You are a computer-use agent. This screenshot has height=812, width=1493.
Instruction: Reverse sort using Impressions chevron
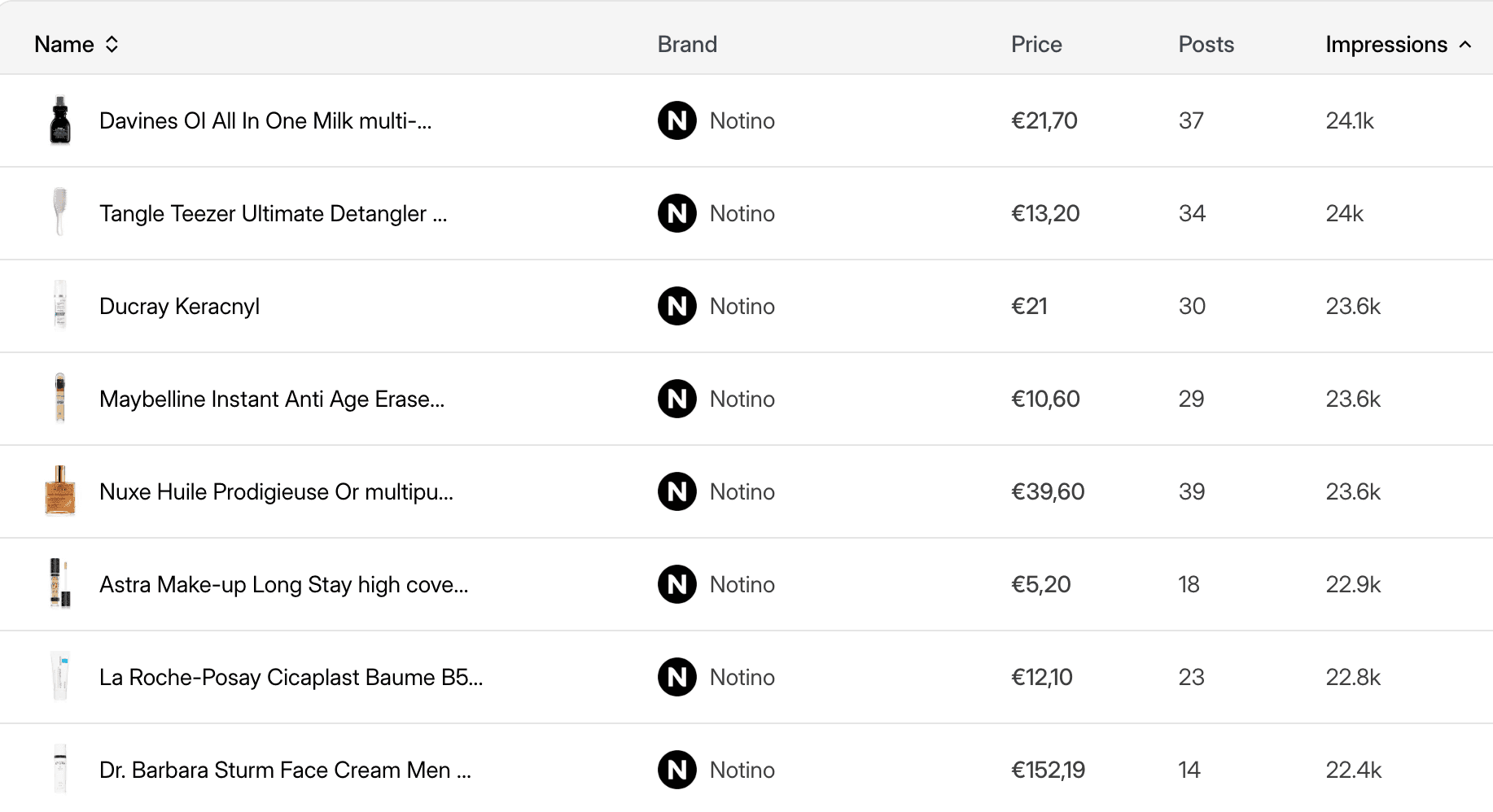(1465, 45)
